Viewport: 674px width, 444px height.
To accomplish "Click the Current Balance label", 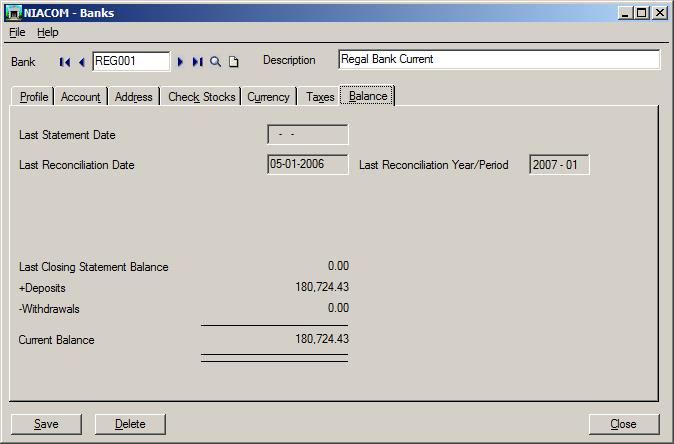I will [56, 340].
